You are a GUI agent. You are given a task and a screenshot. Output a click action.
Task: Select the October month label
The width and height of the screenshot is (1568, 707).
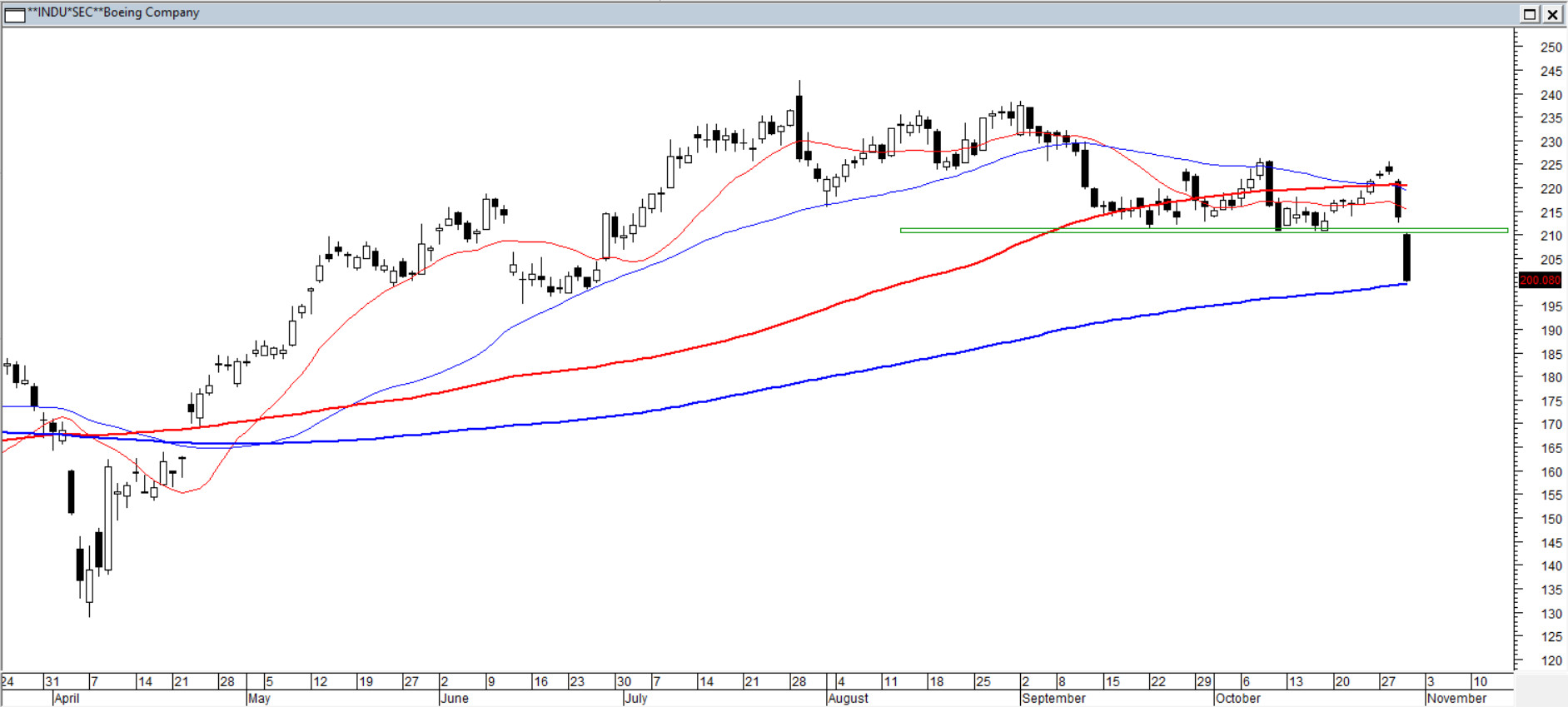click(x=1238, y=699)
